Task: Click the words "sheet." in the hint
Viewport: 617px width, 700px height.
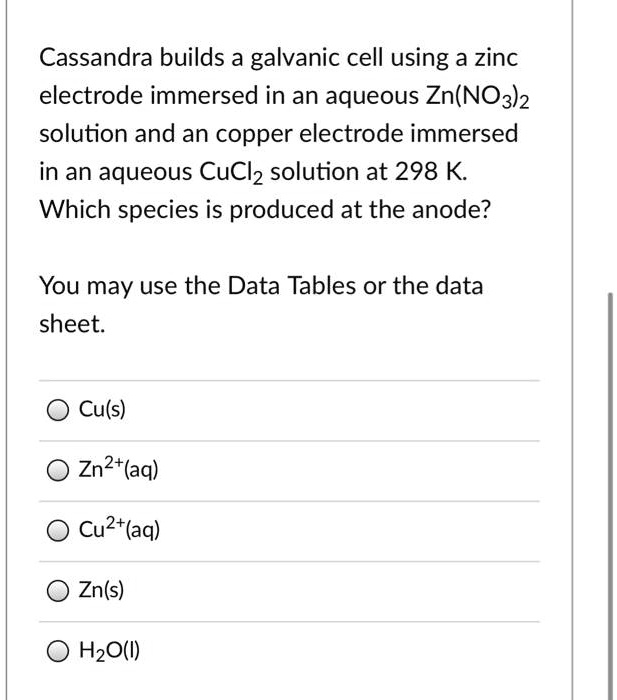Action: (x=71, y=325)
